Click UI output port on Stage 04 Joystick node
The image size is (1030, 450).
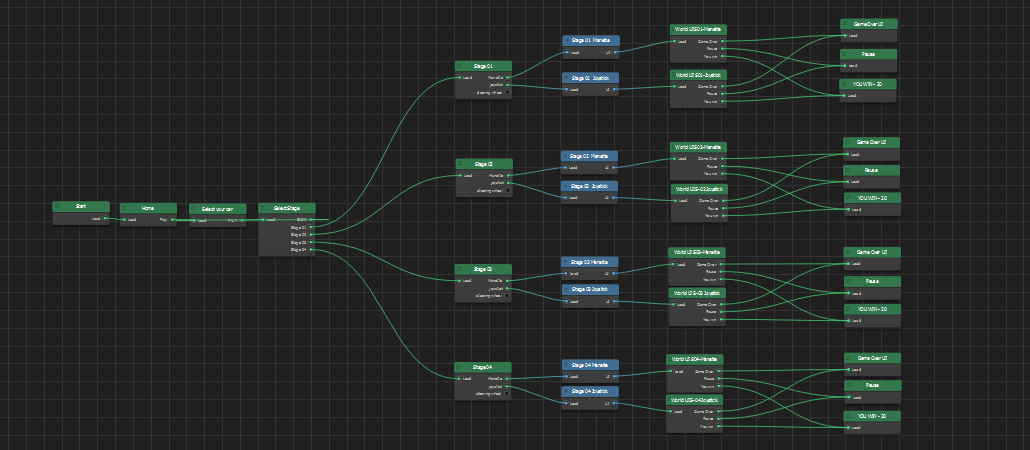pyautogui.click(x=616, y=404)
